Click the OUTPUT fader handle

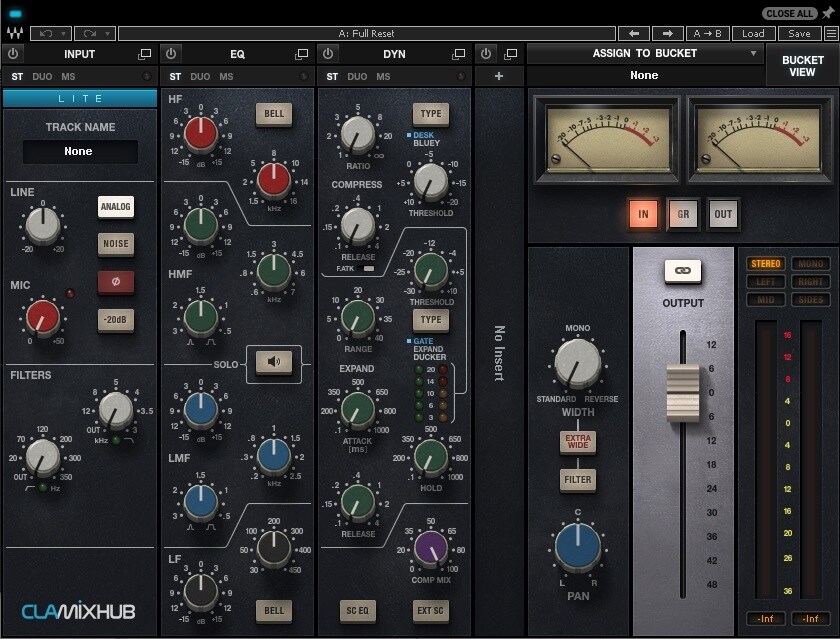[682, 393]
